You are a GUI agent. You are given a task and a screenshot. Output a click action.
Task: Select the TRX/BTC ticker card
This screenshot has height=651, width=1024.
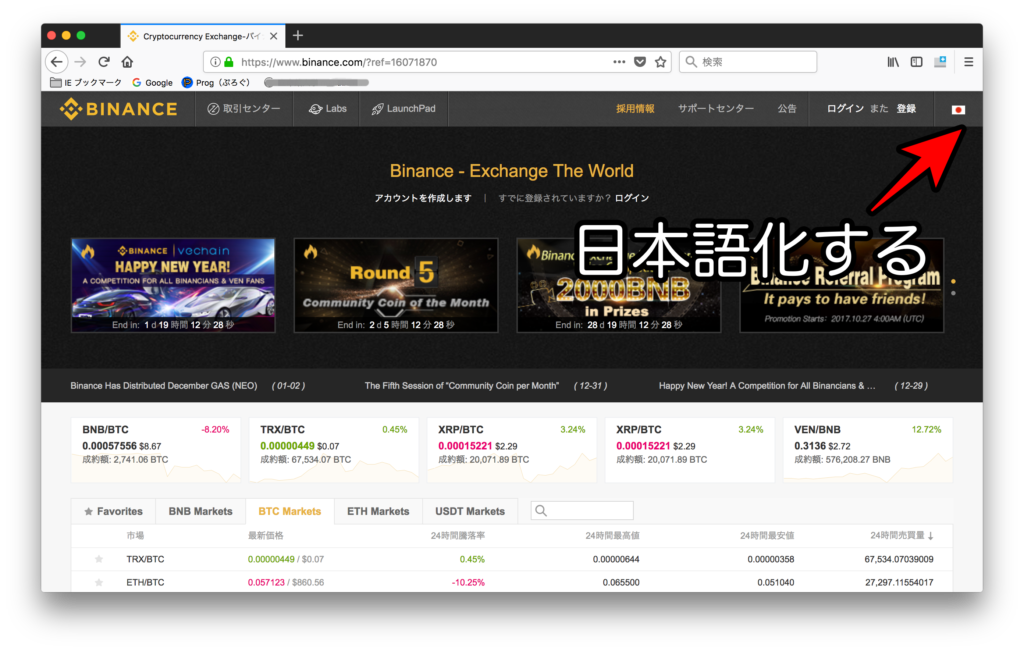(x=334, y=450)
